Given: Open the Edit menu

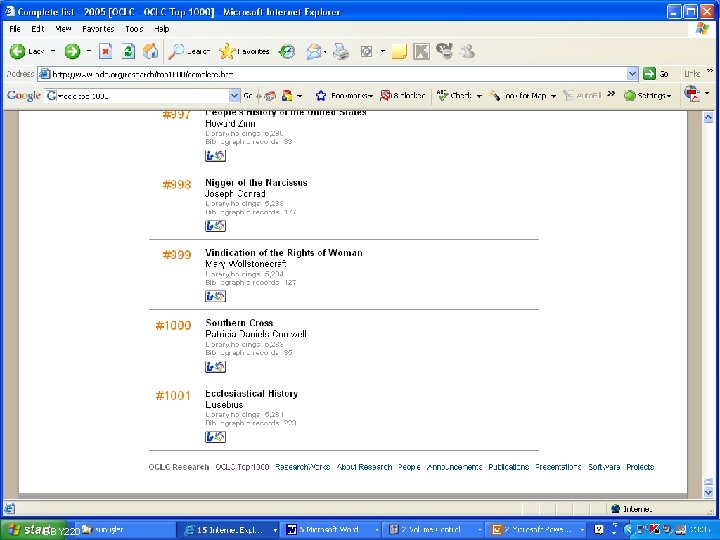Looking at the screenshot, I should [38, 29].
